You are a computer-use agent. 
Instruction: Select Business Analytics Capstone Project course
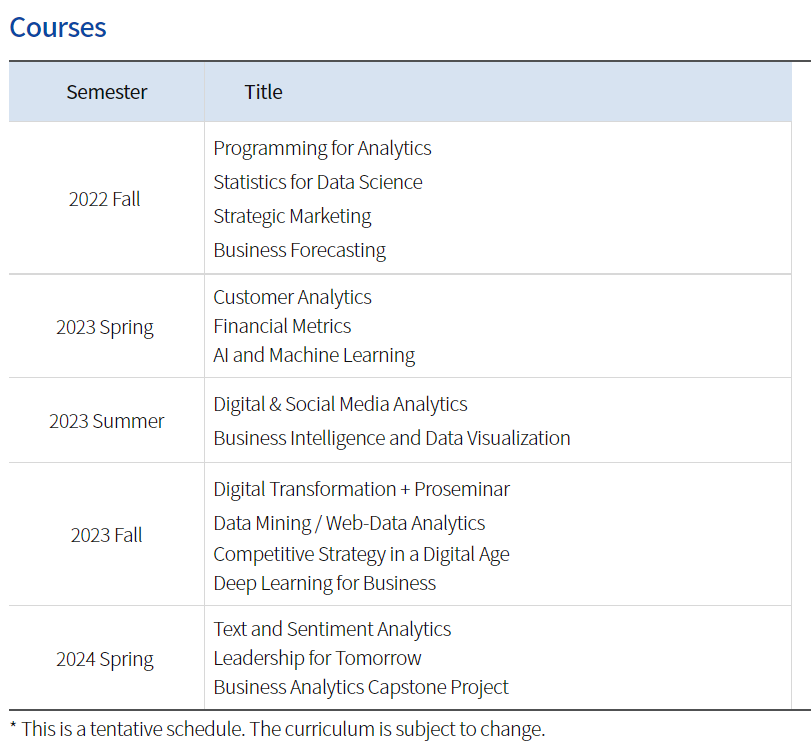click(361, 687)
